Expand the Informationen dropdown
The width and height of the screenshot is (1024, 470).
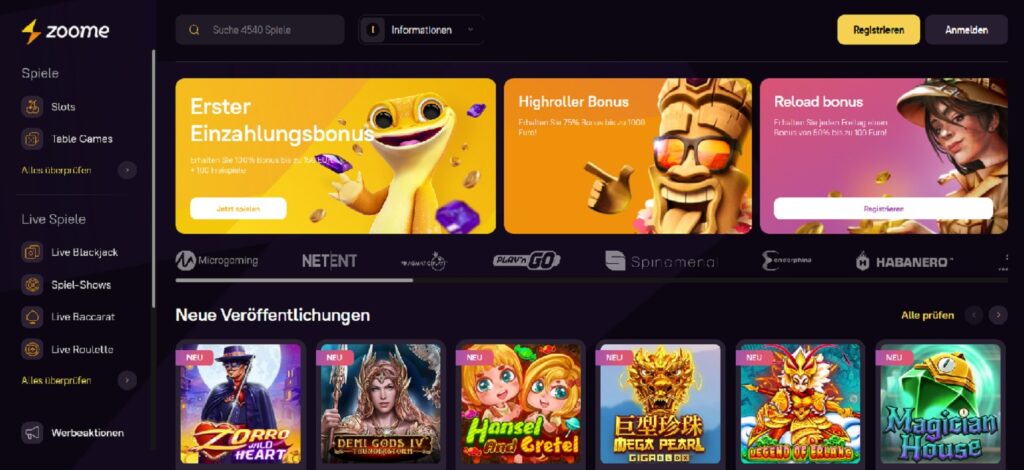pos(421,29)
